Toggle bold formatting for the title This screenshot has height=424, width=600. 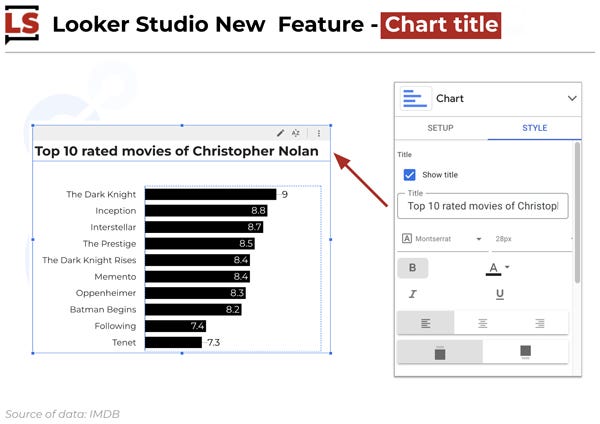(x=412, y=267)
